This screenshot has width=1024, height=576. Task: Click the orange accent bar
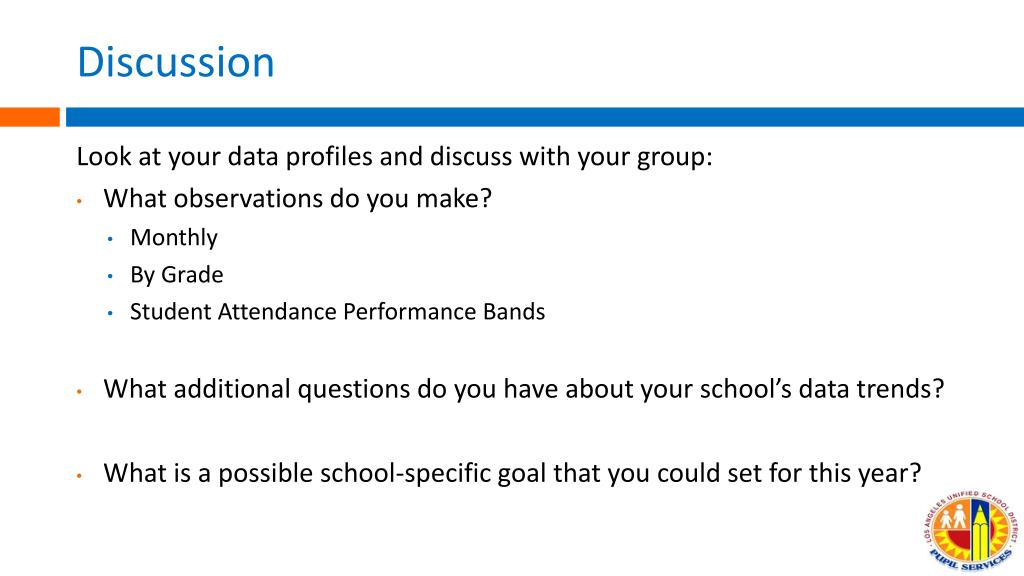[30, 117]
